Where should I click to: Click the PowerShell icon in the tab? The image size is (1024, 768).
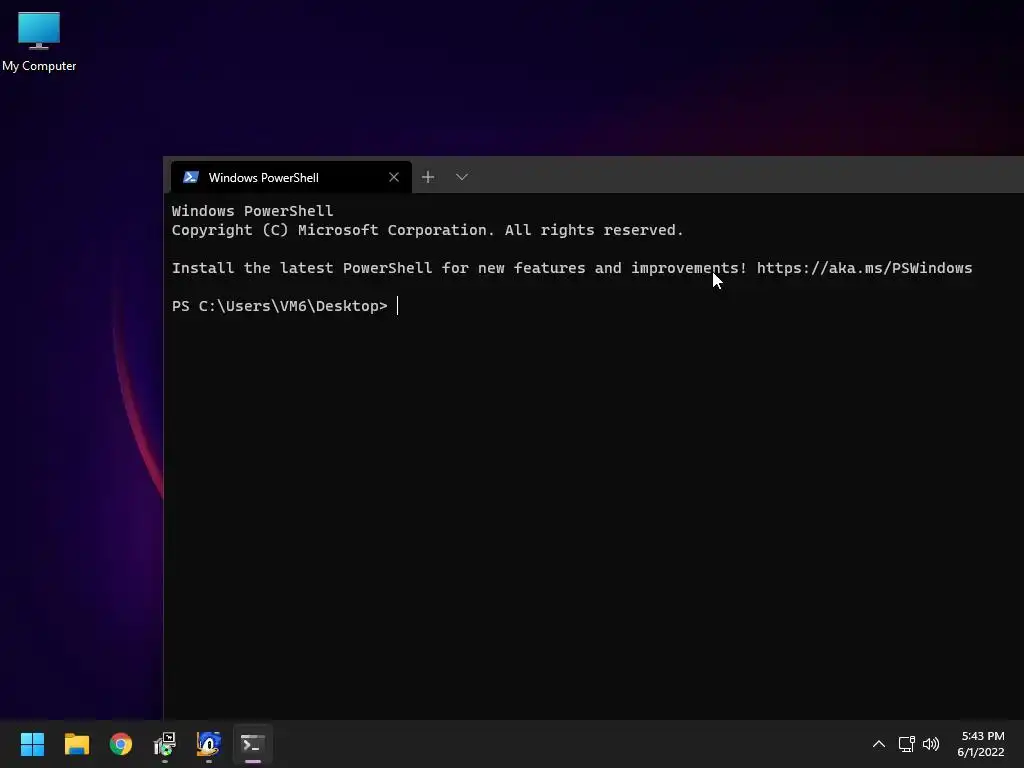click(x=191, y=177)
